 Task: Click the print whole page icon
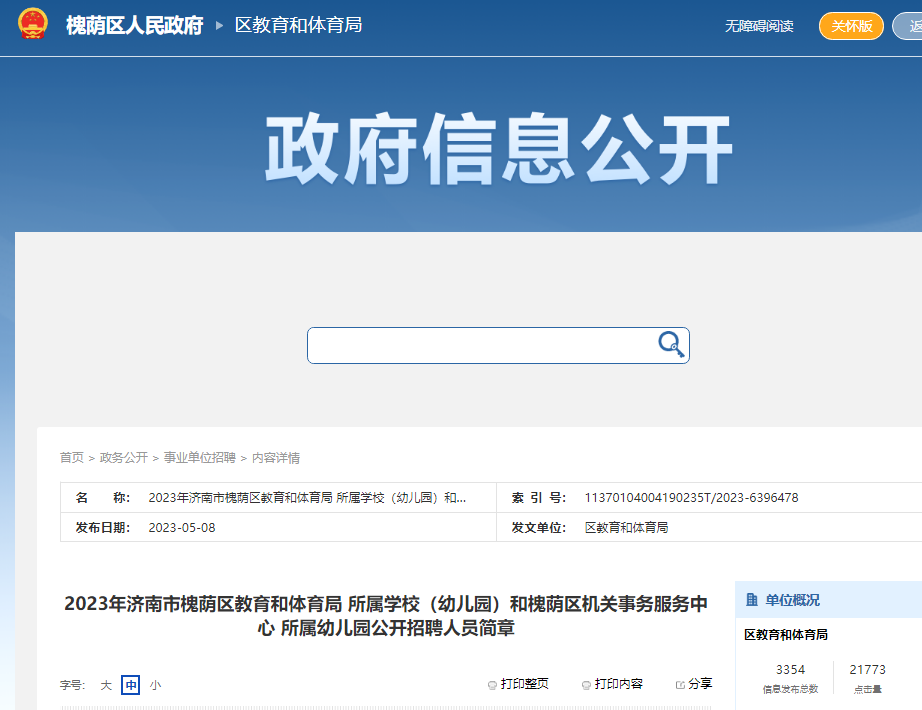(492, 685)
